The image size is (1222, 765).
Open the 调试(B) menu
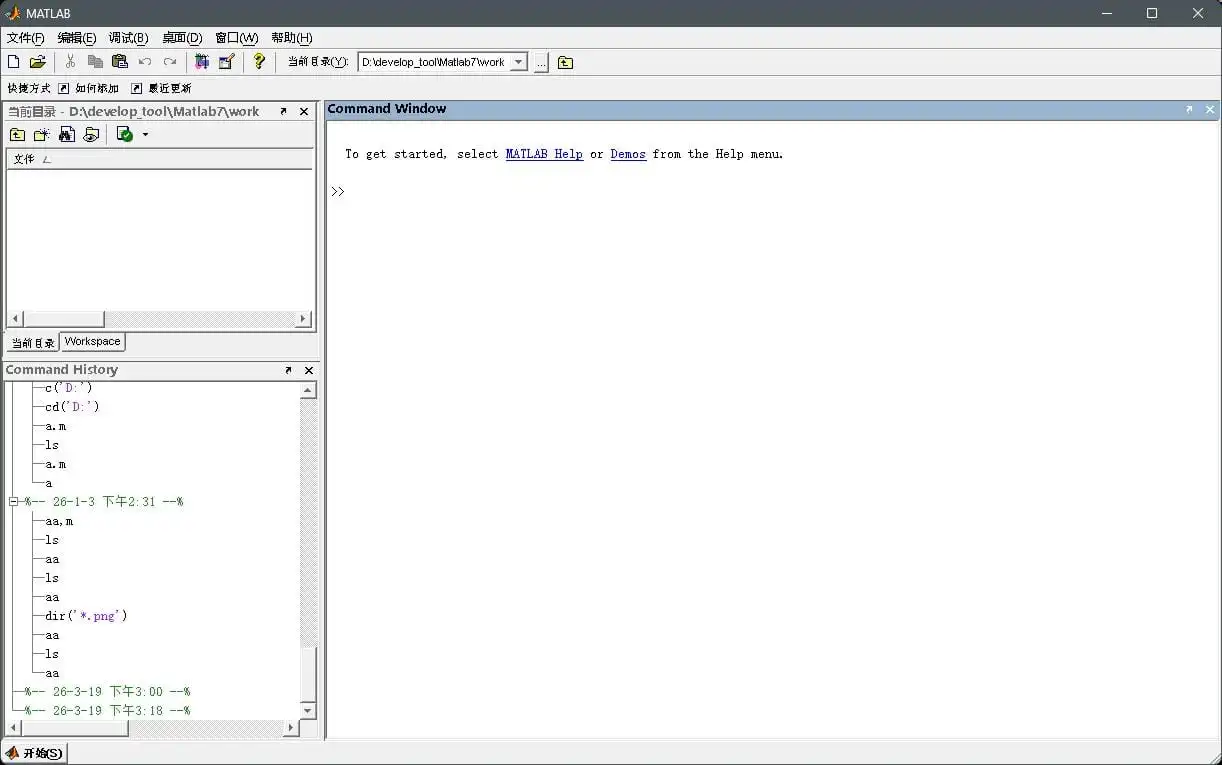coord(128,38)
